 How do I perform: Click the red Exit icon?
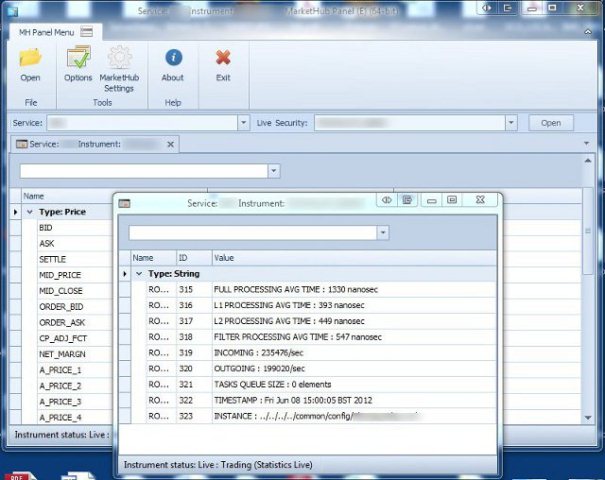pyautogui.click(x=223, y=58)
